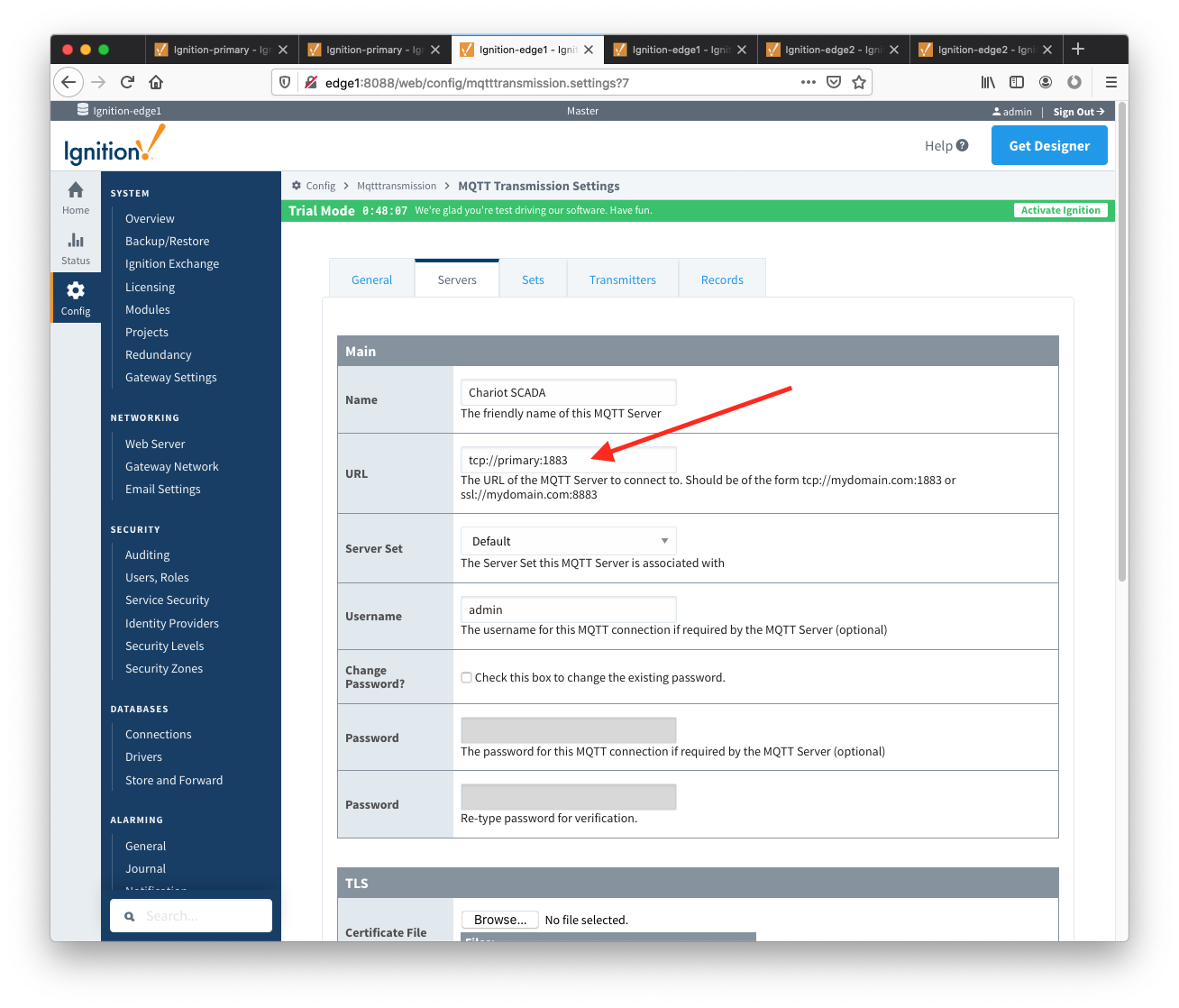Open the Status section

click(76, 248)
